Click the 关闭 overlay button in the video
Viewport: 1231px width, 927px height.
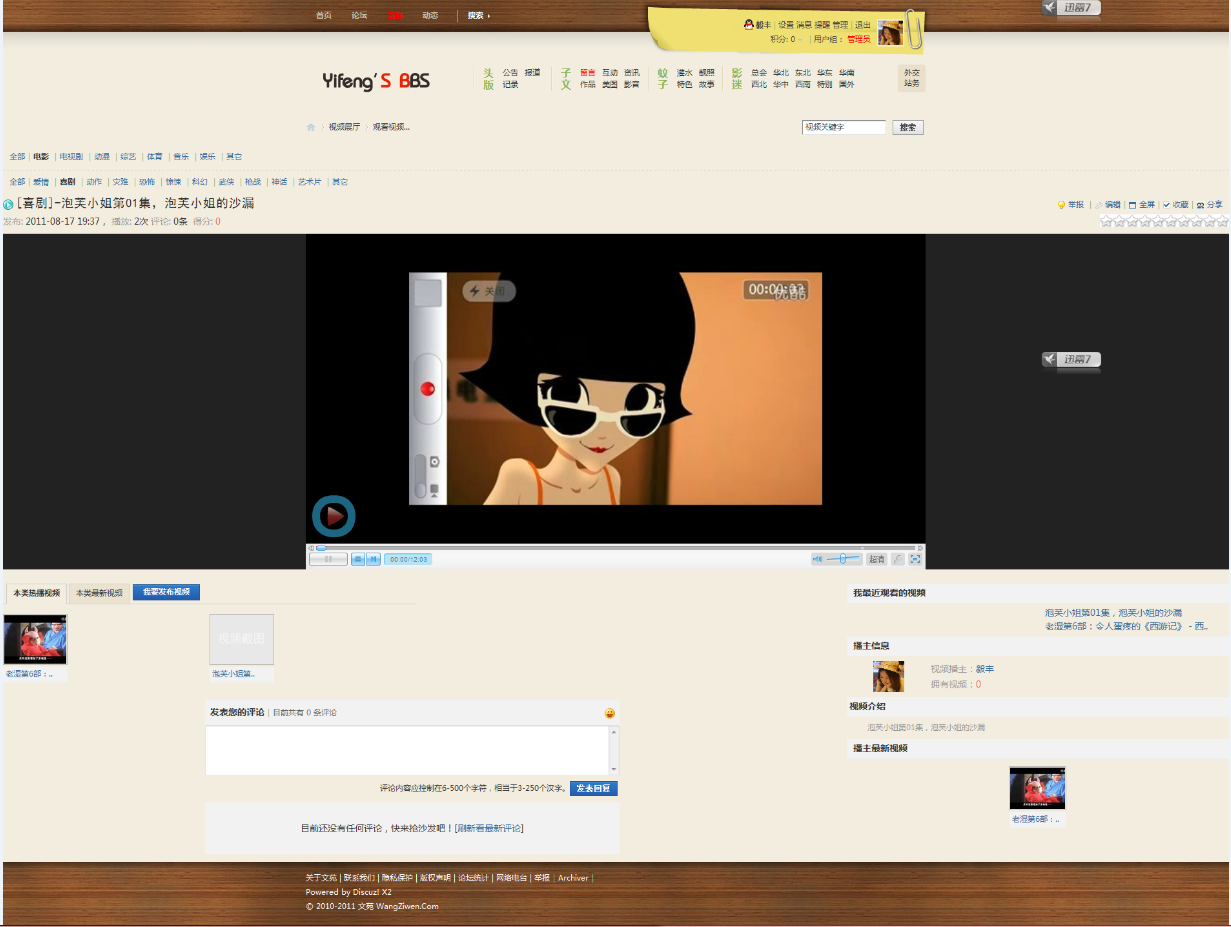[x=488, y=291]
